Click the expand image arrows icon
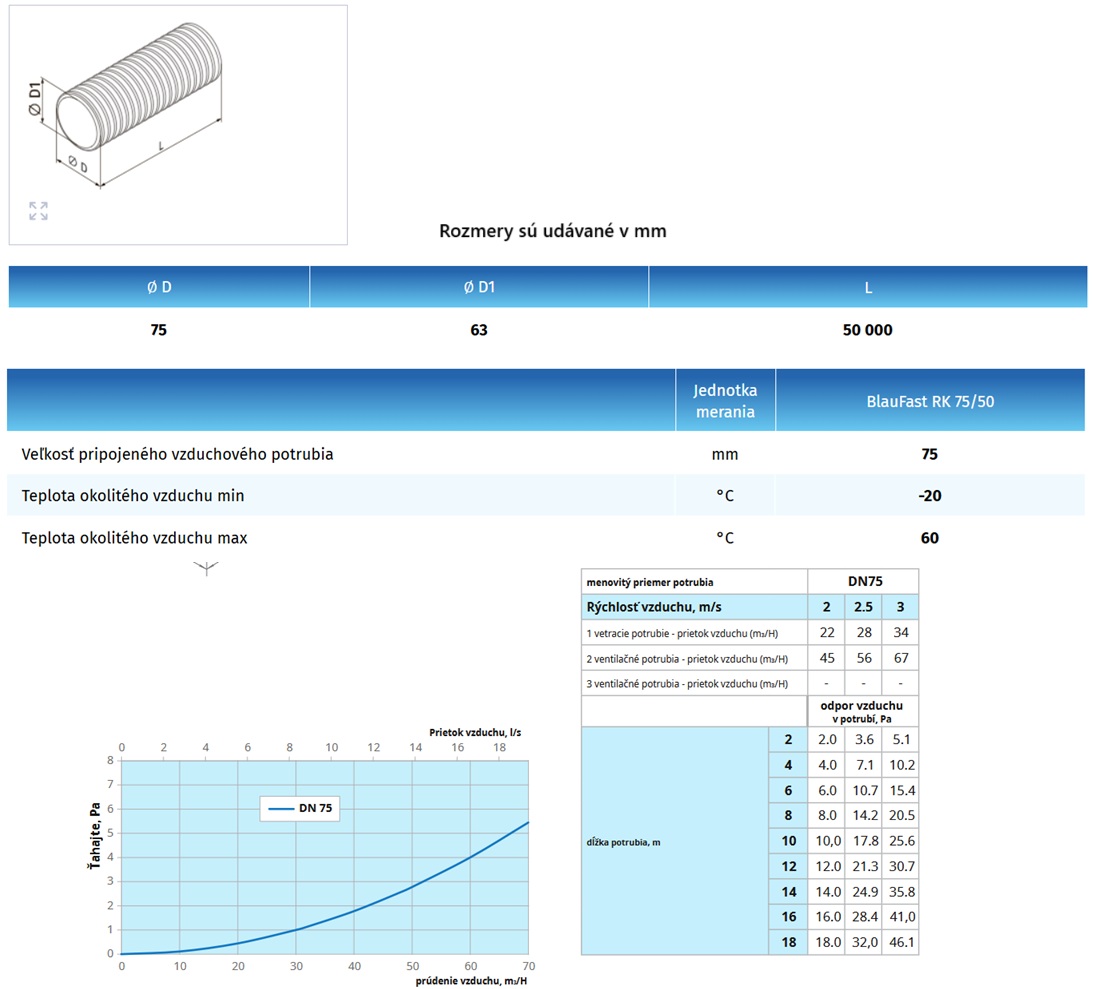Screen dimensions: 1094x989 point(38,211)
